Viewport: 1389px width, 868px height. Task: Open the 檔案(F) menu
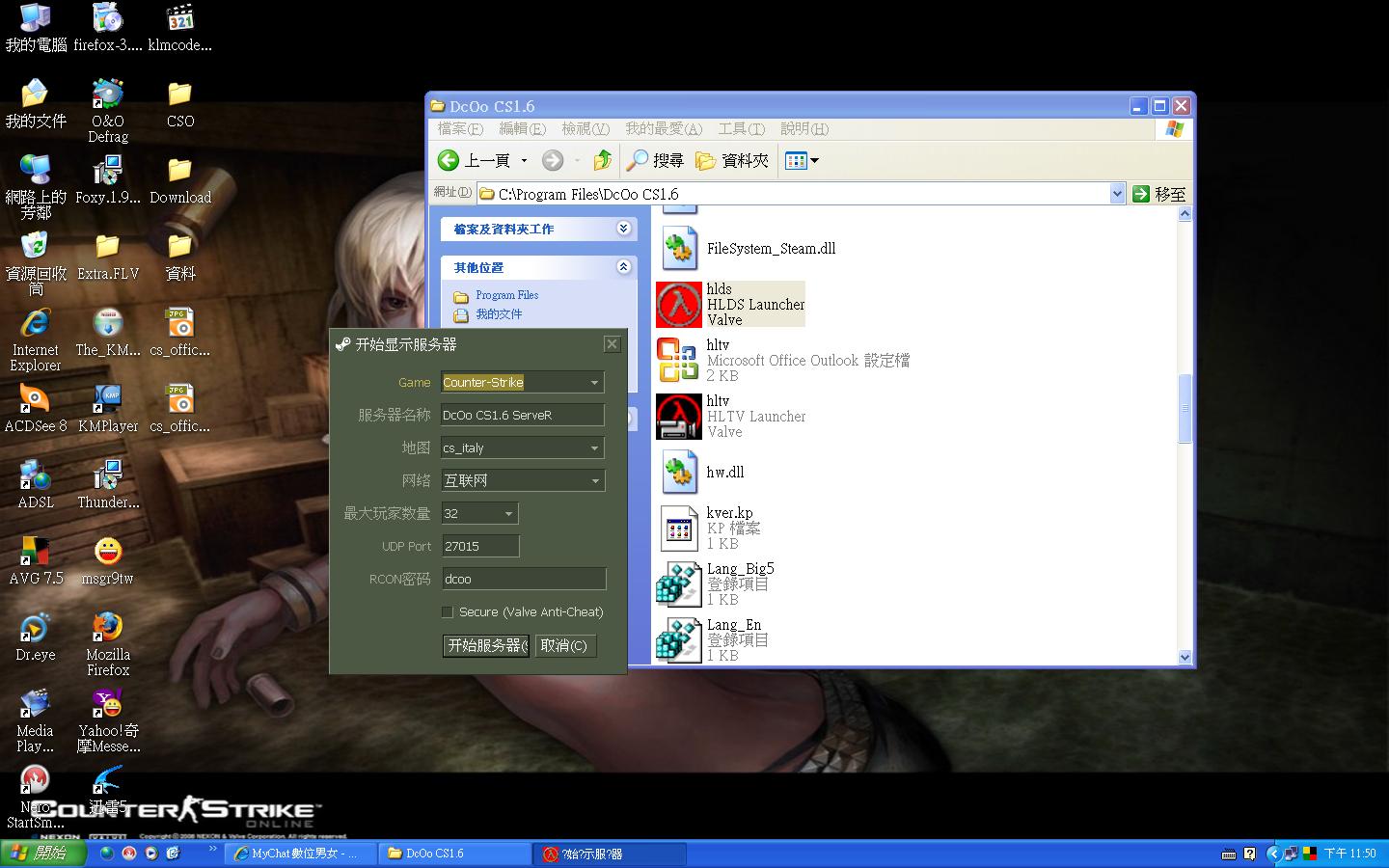click(x=460, y=128)
